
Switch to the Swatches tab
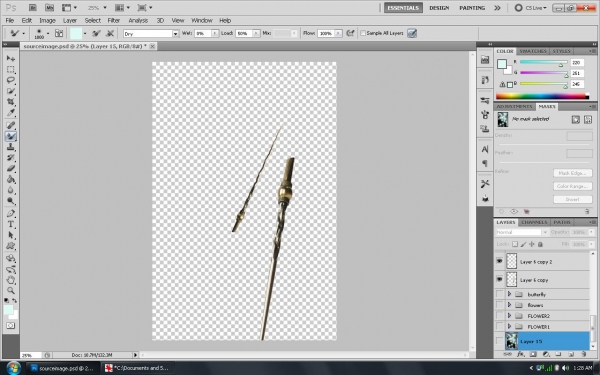533,51
